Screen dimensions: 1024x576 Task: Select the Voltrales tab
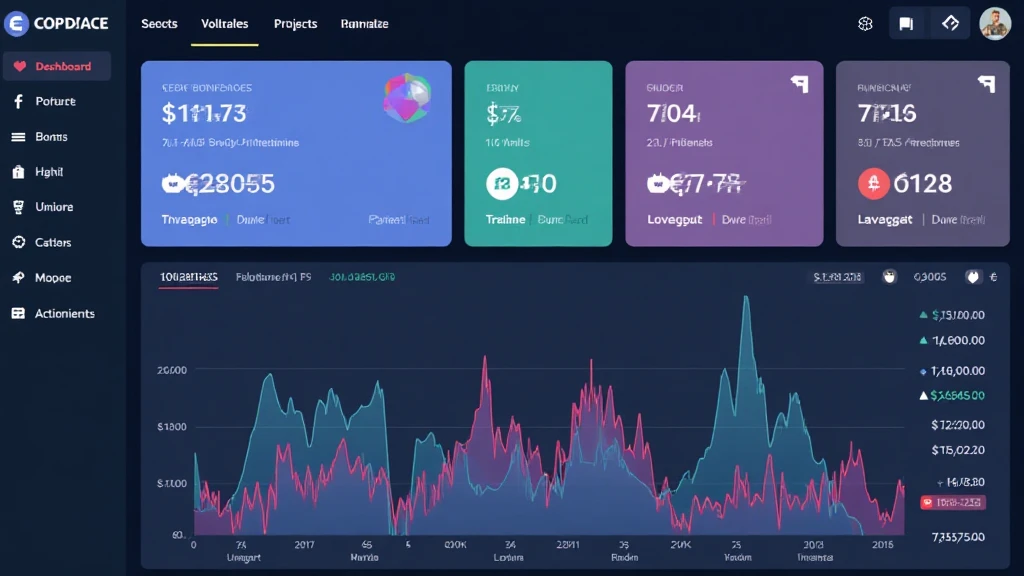point(224,24)
